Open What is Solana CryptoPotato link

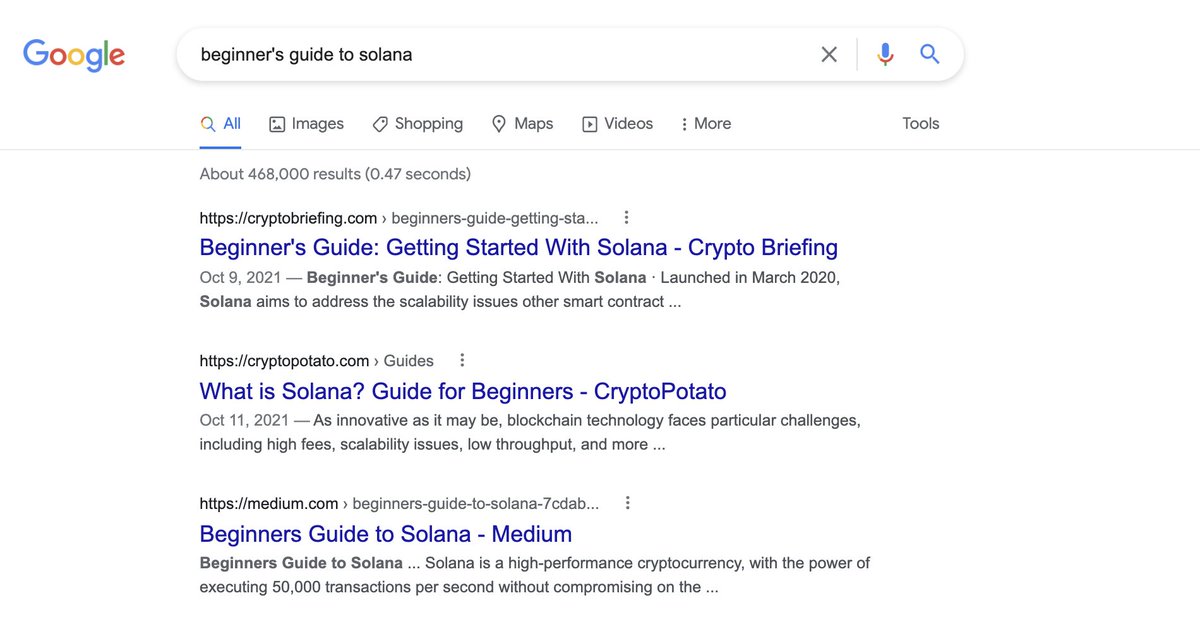[x=462, y=391]
